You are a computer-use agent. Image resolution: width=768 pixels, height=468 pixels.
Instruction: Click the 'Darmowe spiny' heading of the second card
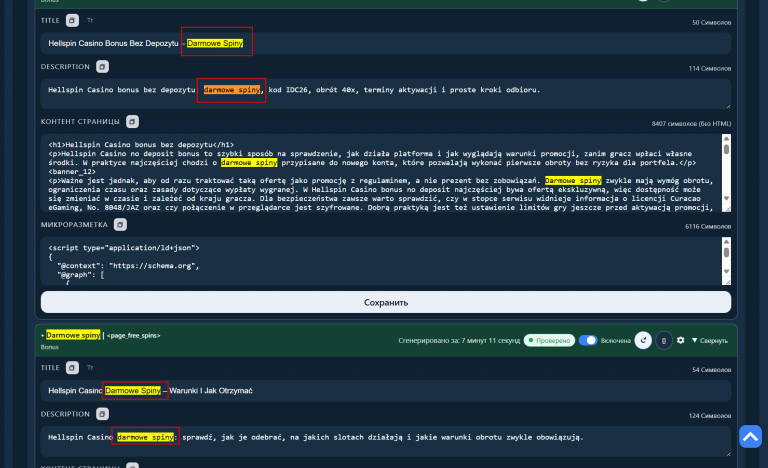[x=73, y=335]
